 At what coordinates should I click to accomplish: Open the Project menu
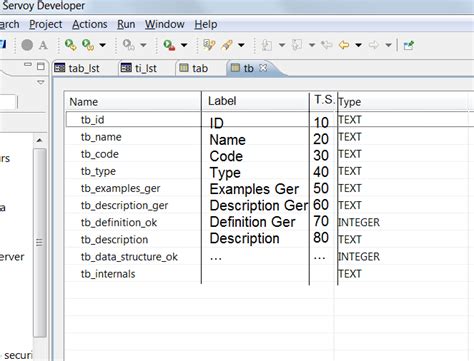click(46, 24)
